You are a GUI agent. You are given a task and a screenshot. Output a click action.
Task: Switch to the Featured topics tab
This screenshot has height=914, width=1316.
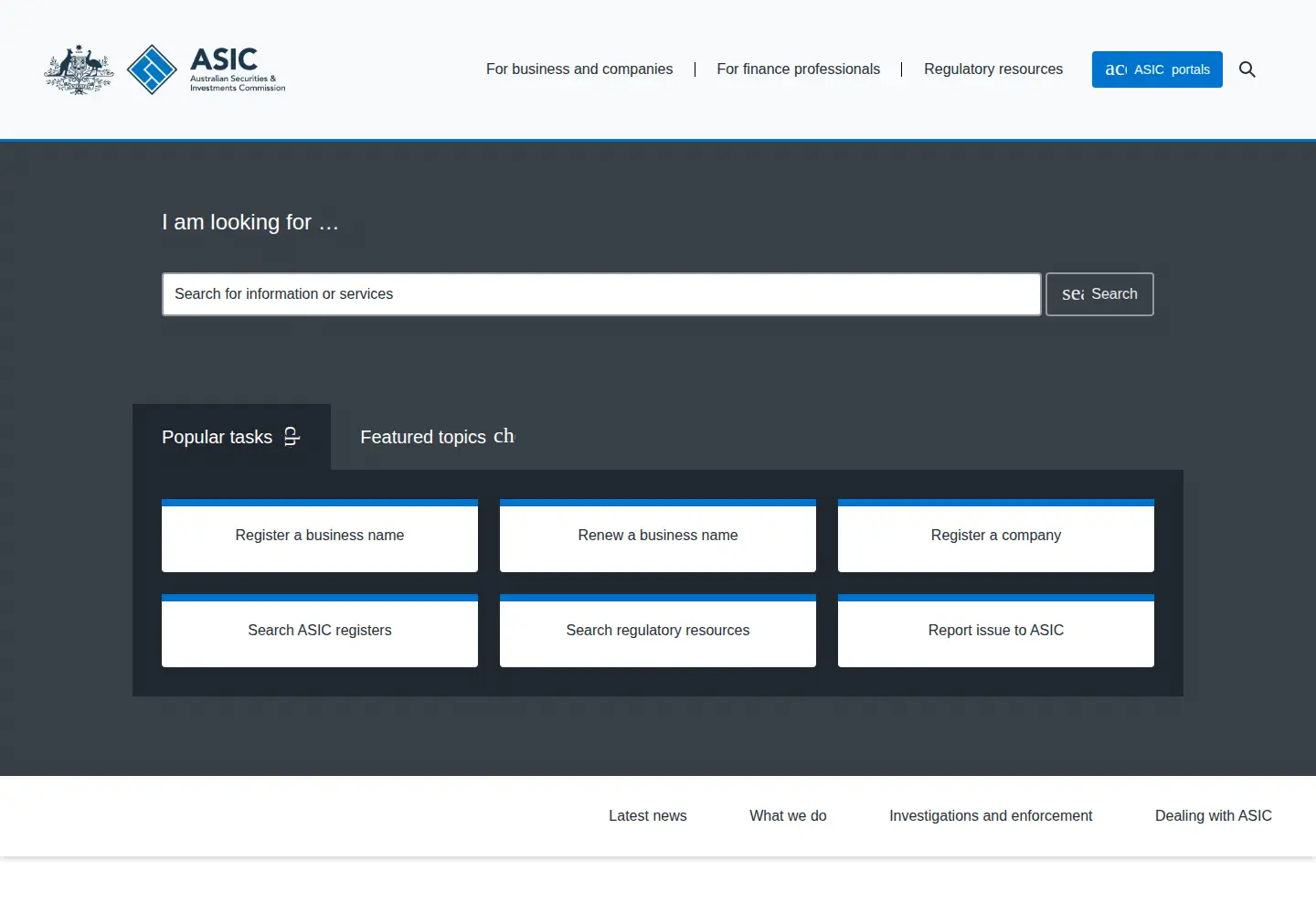click(x=437, y=437)
